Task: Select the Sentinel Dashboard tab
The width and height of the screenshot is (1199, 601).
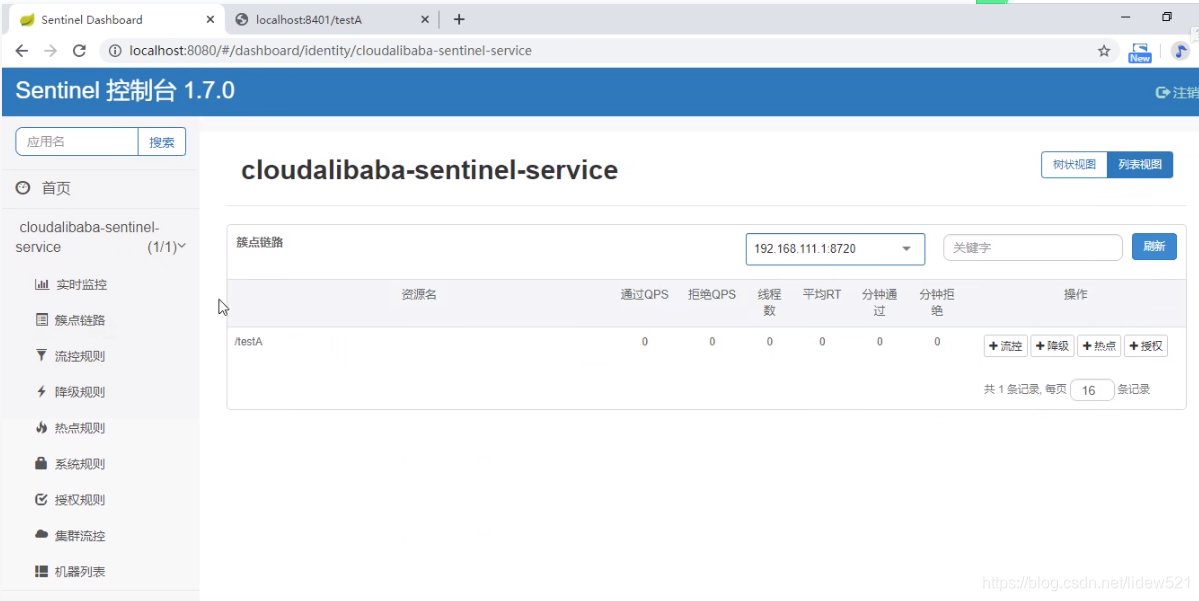Action: [x=115, y=19]
